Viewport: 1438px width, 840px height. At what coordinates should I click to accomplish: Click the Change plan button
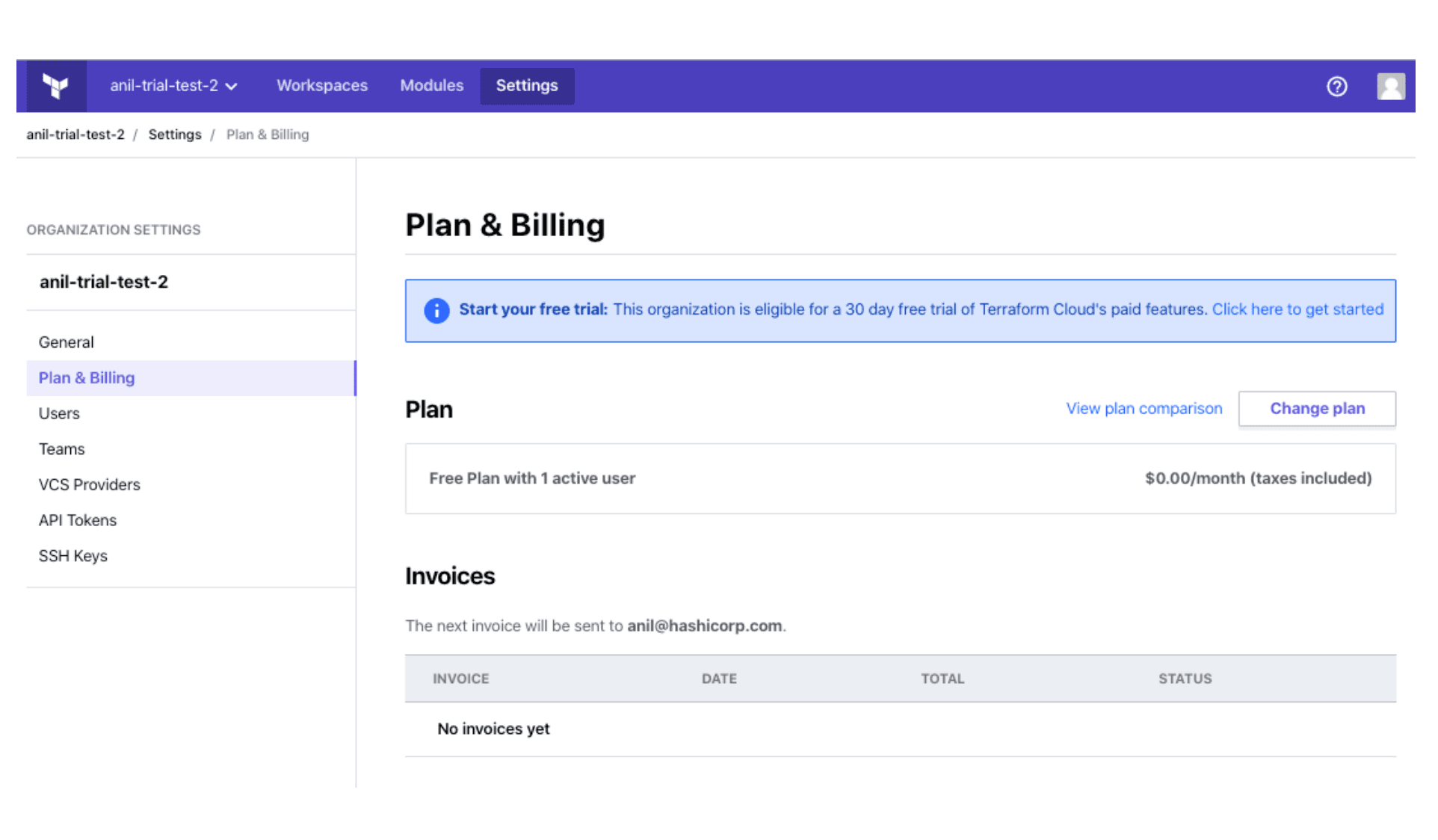(x=1316, y=408)
